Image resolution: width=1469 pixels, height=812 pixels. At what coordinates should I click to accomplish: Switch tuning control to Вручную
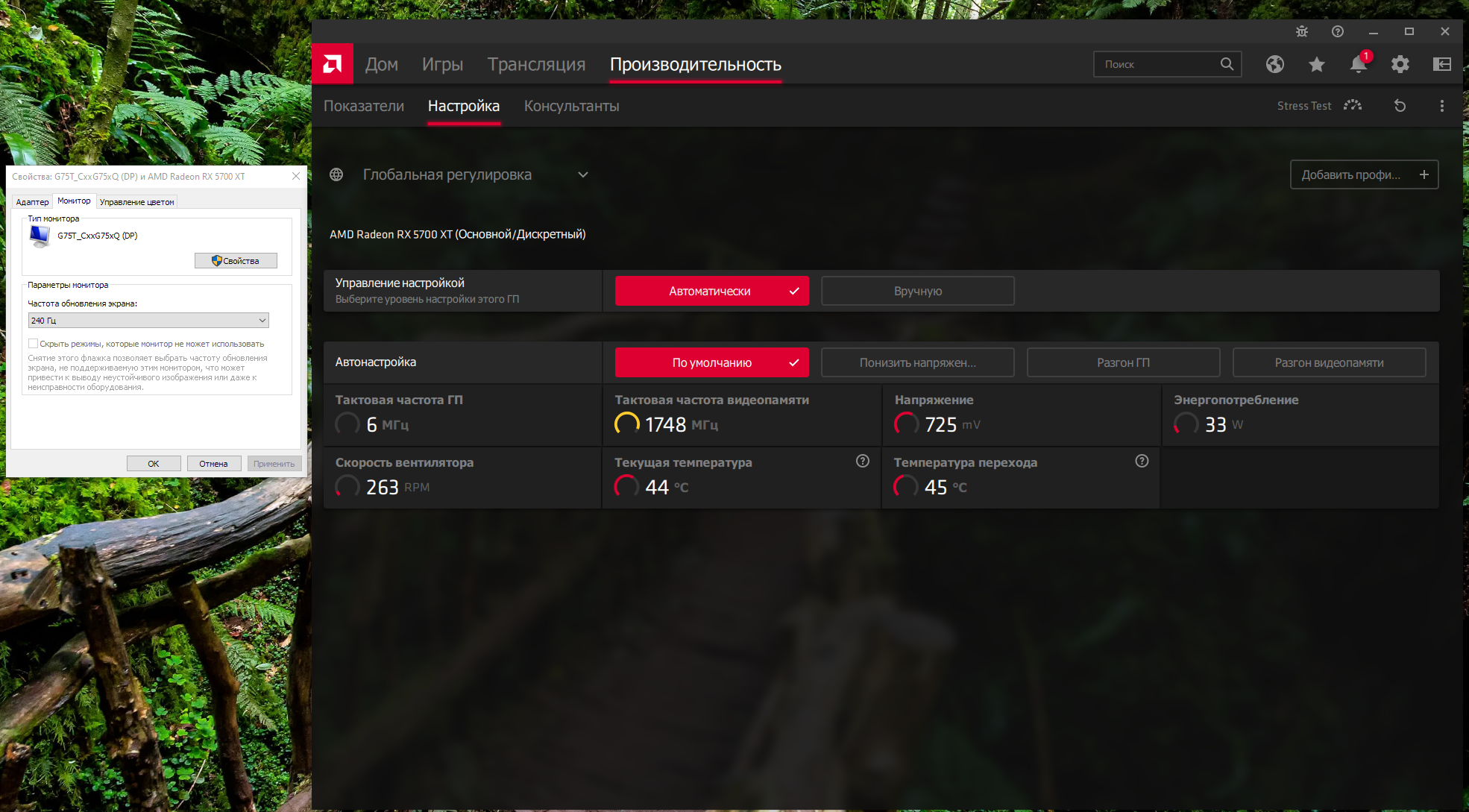pyautogui.click(x=917, y=291)
